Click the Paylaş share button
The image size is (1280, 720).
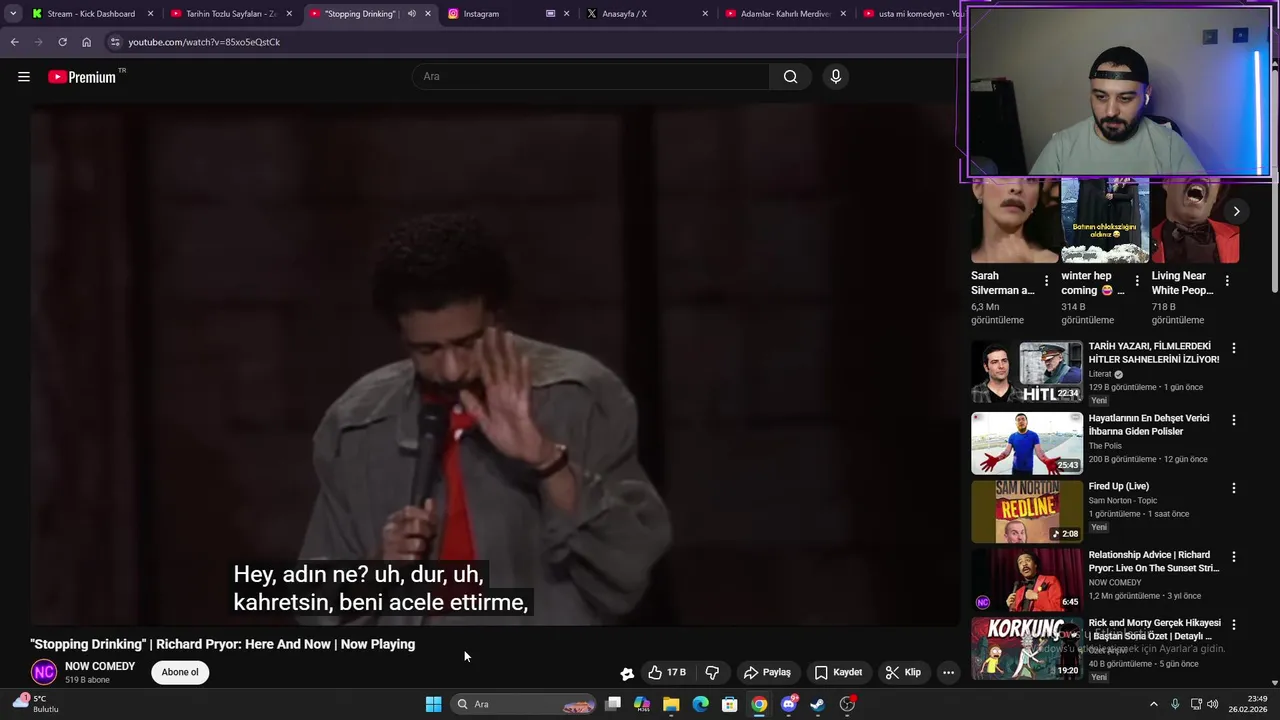point(767,672)
